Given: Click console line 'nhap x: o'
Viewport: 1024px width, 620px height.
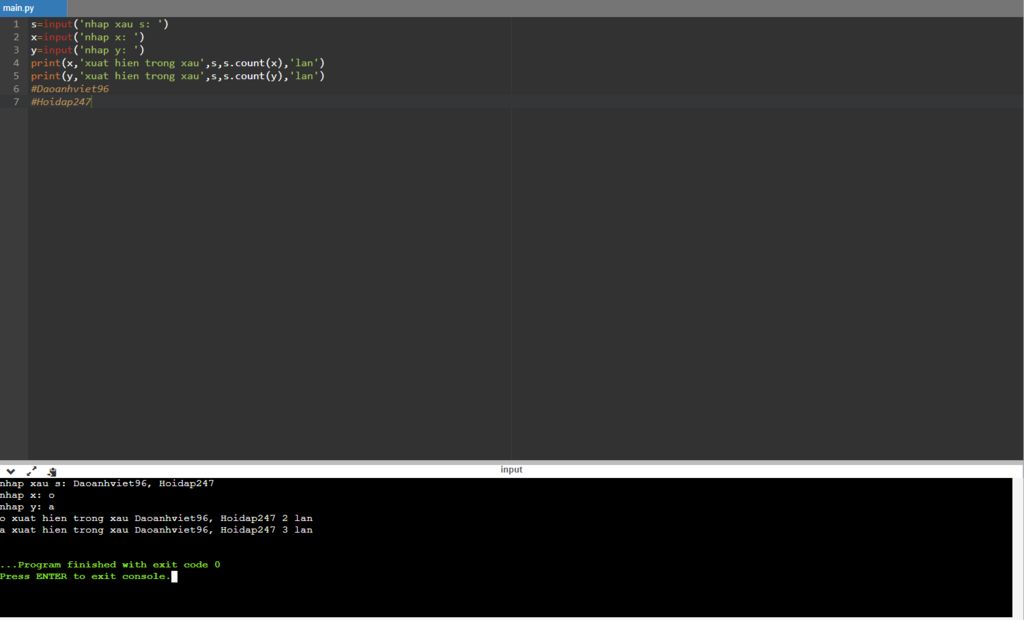Looking at the screenshot, I should tap(27, 496).
